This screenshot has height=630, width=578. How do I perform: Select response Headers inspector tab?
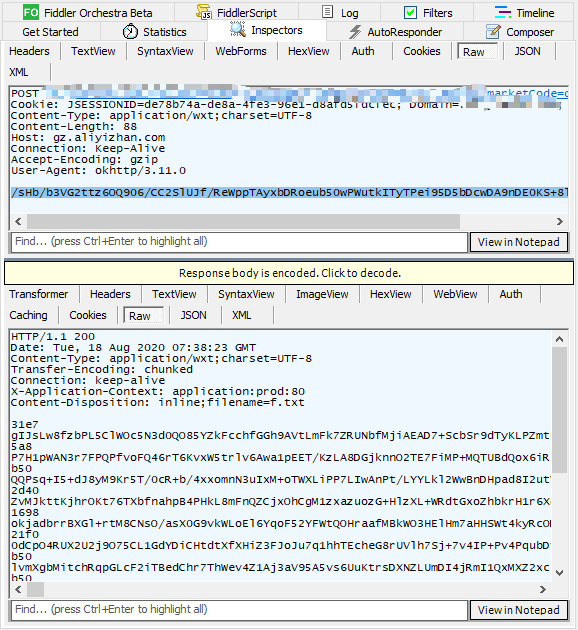coord(110,294)
